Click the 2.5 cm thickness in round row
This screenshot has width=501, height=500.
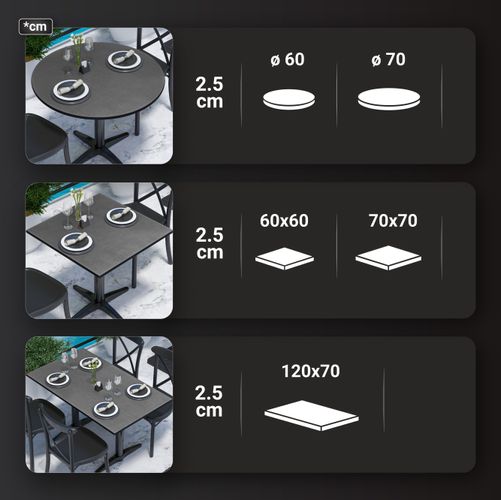coord(209,93)
